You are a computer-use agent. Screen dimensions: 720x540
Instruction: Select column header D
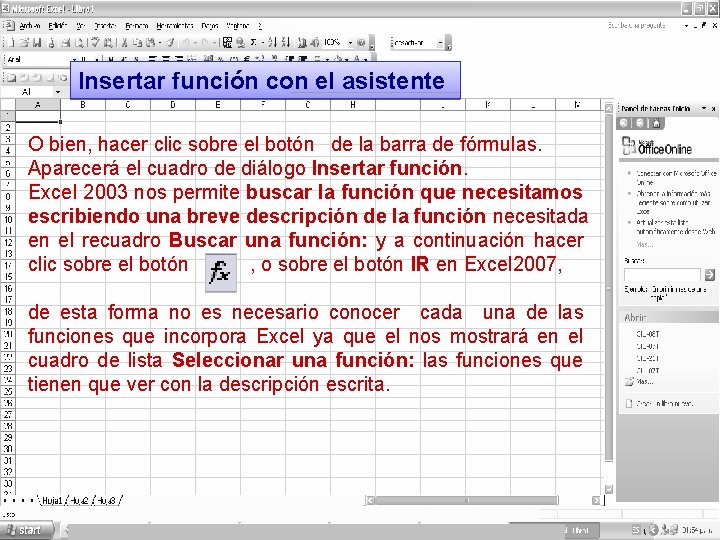point(173,105)
